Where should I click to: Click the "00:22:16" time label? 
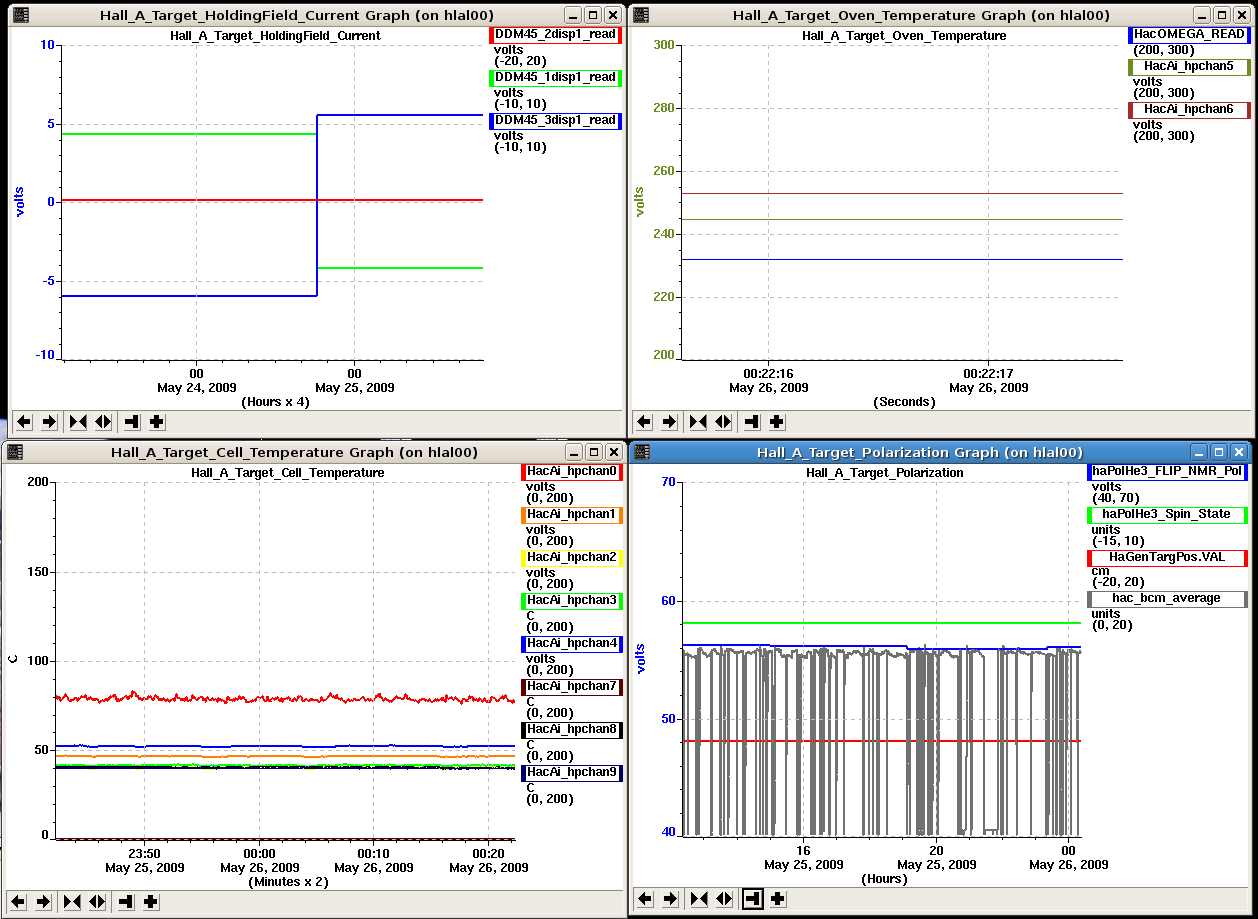tap(768, 373)
